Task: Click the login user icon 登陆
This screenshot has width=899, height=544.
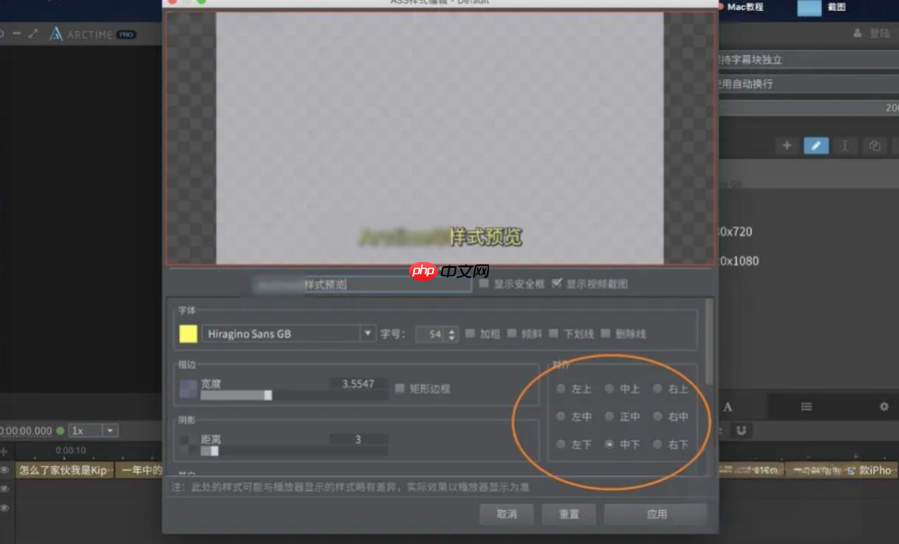Action: pos(857,33)
